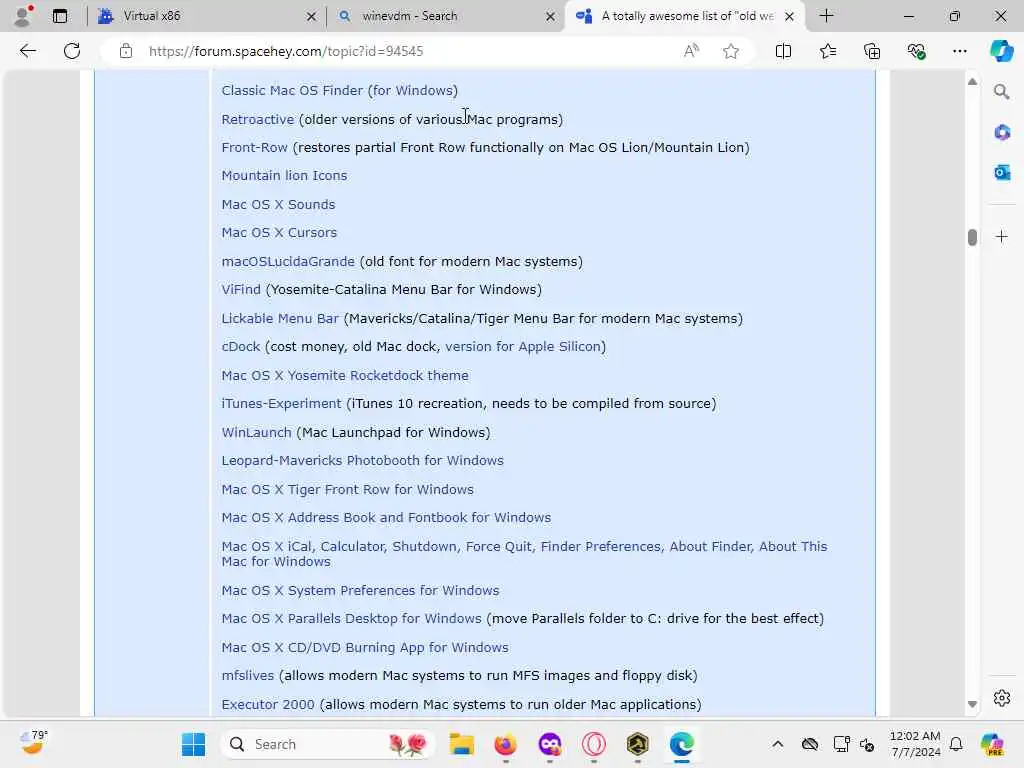Open Read aloud from the address bar
Screen dimensions: 1024x768
(691, 51)
